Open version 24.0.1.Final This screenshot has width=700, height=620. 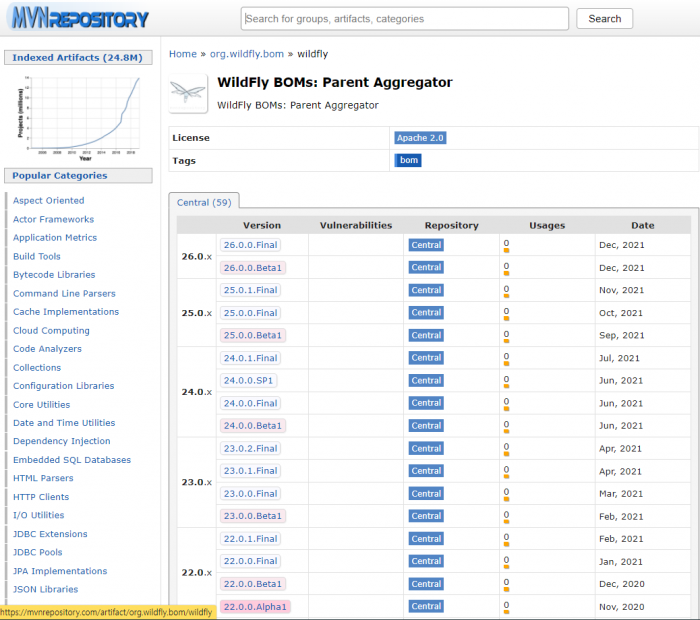click(250, 358)
